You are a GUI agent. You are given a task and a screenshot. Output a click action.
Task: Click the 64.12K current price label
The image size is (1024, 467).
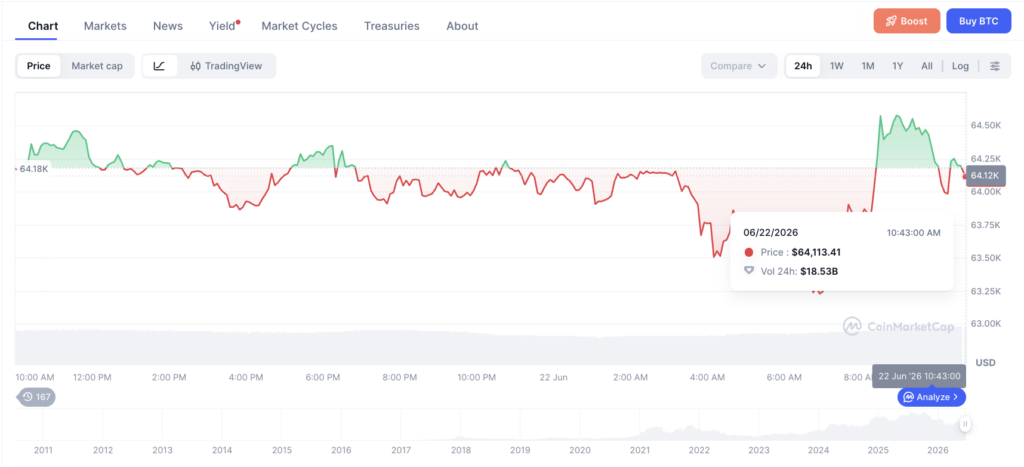coord(982,176)
